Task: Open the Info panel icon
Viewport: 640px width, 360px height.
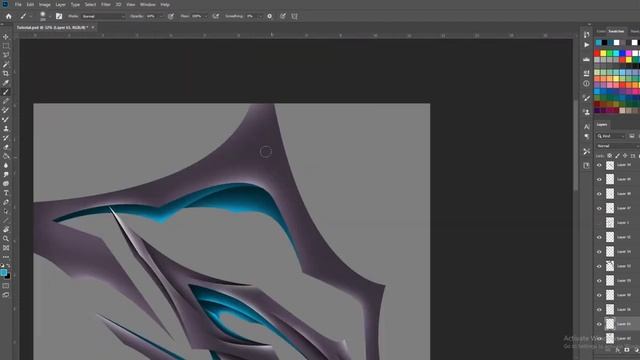Action: [587, 83]
